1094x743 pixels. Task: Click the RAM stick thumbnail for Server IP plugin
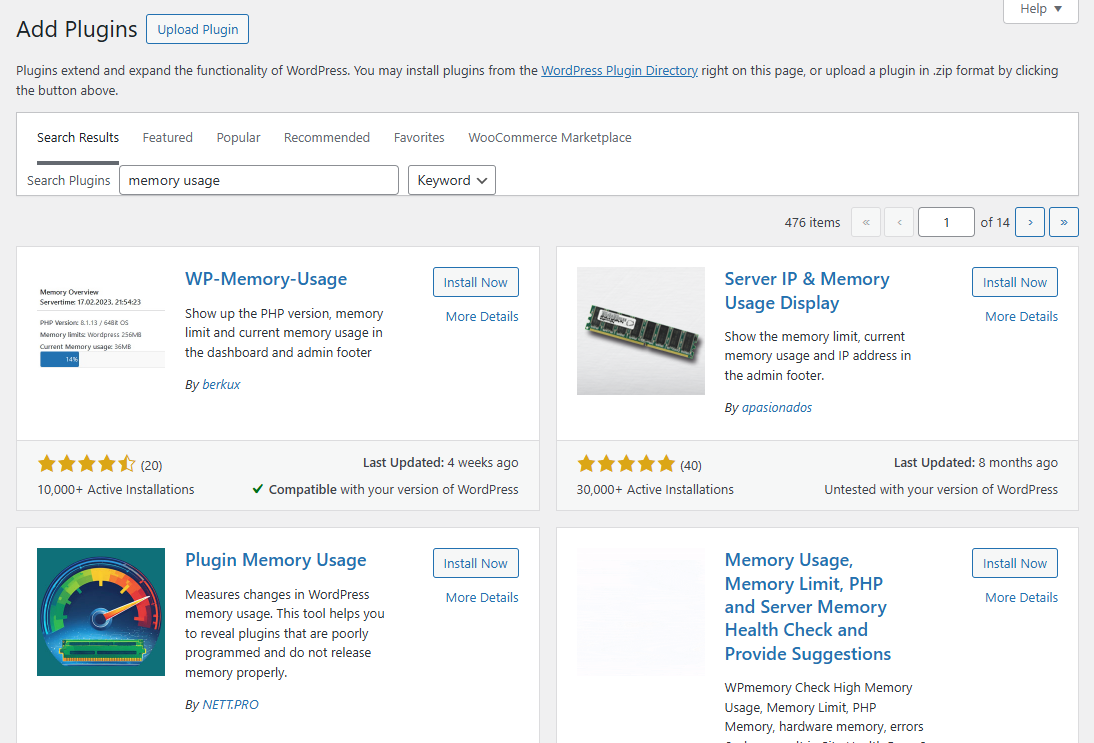(x=640, y=330)
